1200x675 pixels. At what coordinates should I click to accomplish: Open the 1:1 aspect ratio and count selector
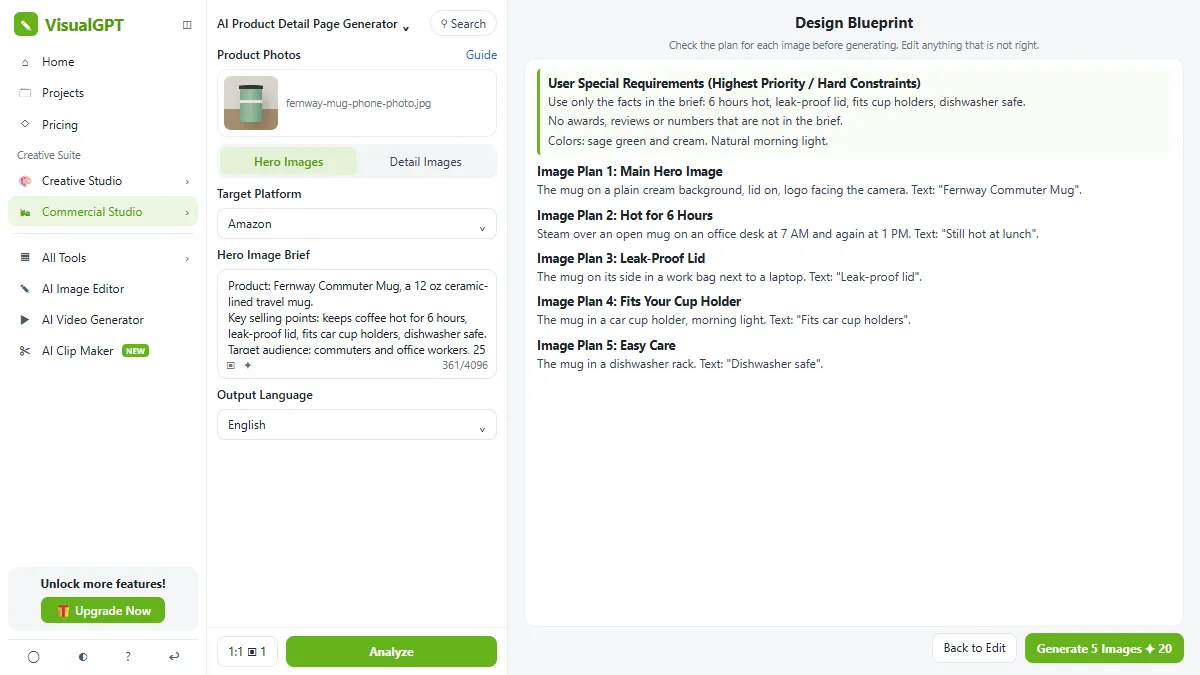[x=248, y=652]
